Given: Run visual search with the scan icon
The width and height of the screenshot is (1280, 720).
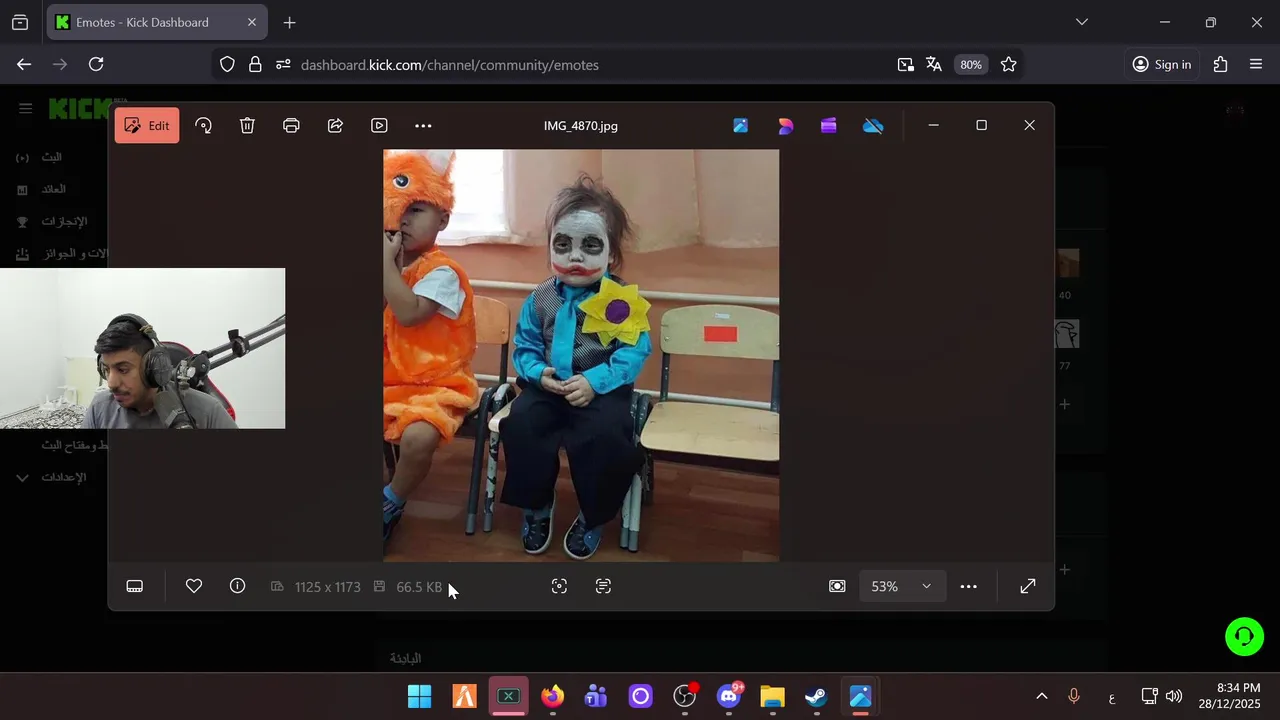Looking at the screenshot, I should (559, 586).
